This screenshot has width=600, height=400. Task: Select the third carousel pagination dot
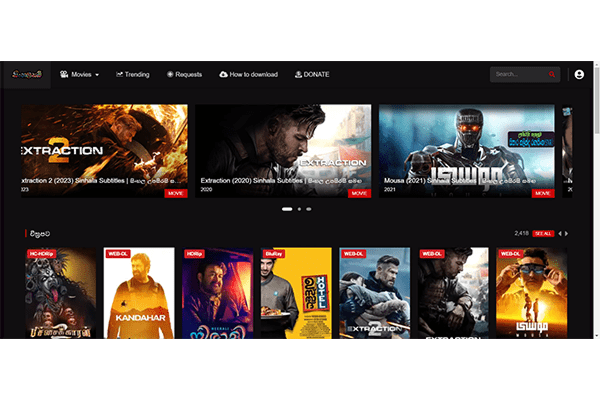click(x=309, y=209)
